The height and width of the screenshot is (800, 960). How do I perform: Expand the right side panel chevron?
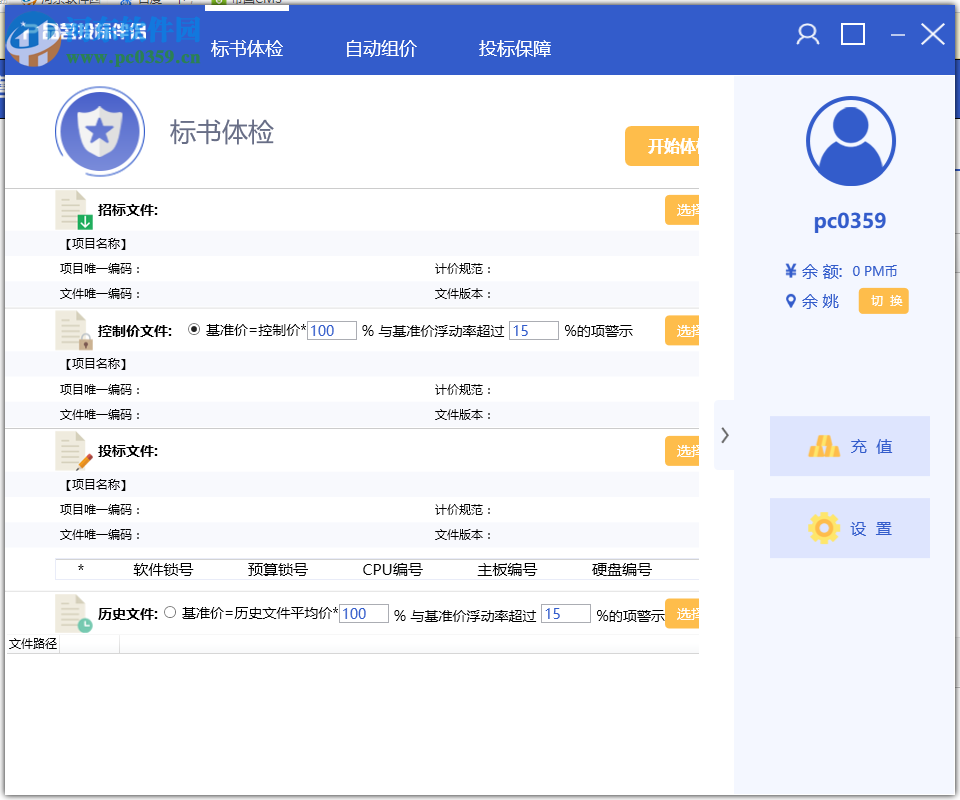(723, 435)
